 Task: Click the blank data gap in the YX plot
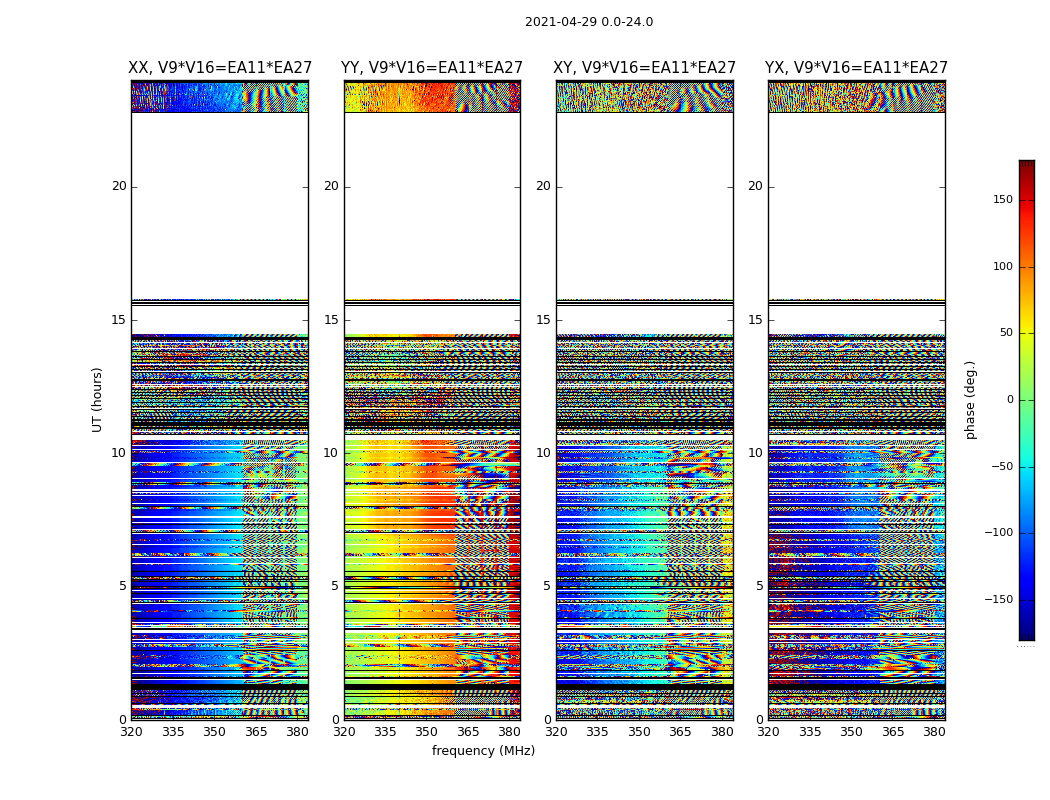856,205
